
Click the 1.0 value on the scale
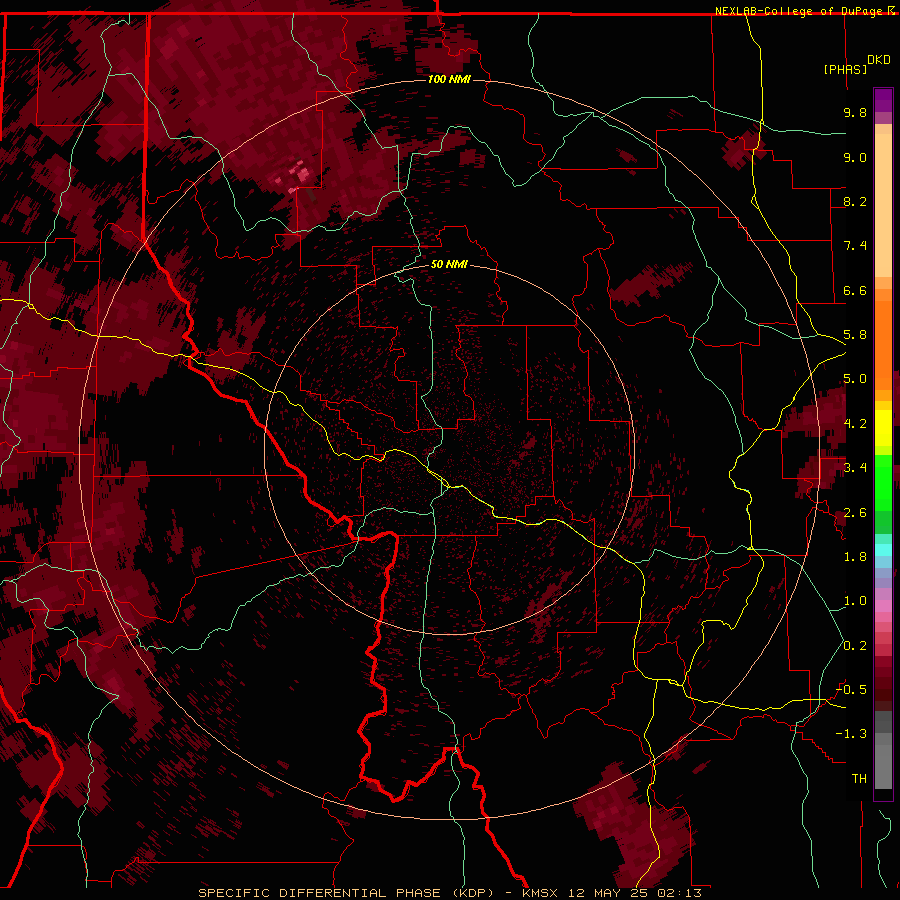855,601
